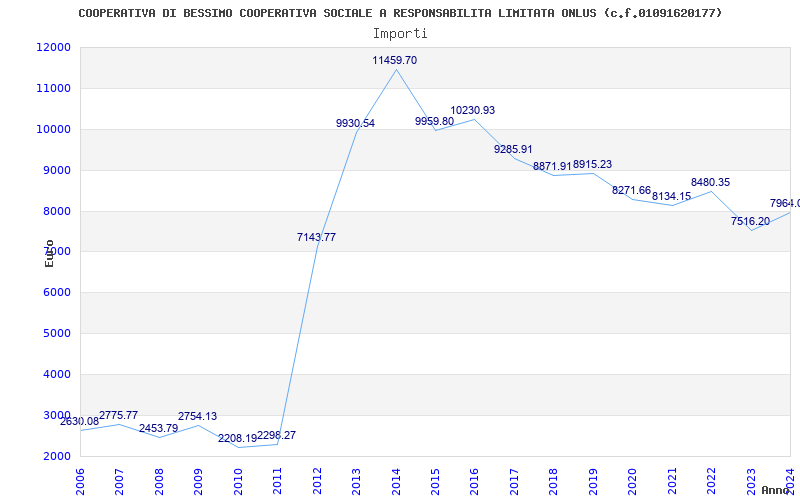800x500 pixels.
Task: Click the 11459.70 peak value label
Action: coord(394,60)
